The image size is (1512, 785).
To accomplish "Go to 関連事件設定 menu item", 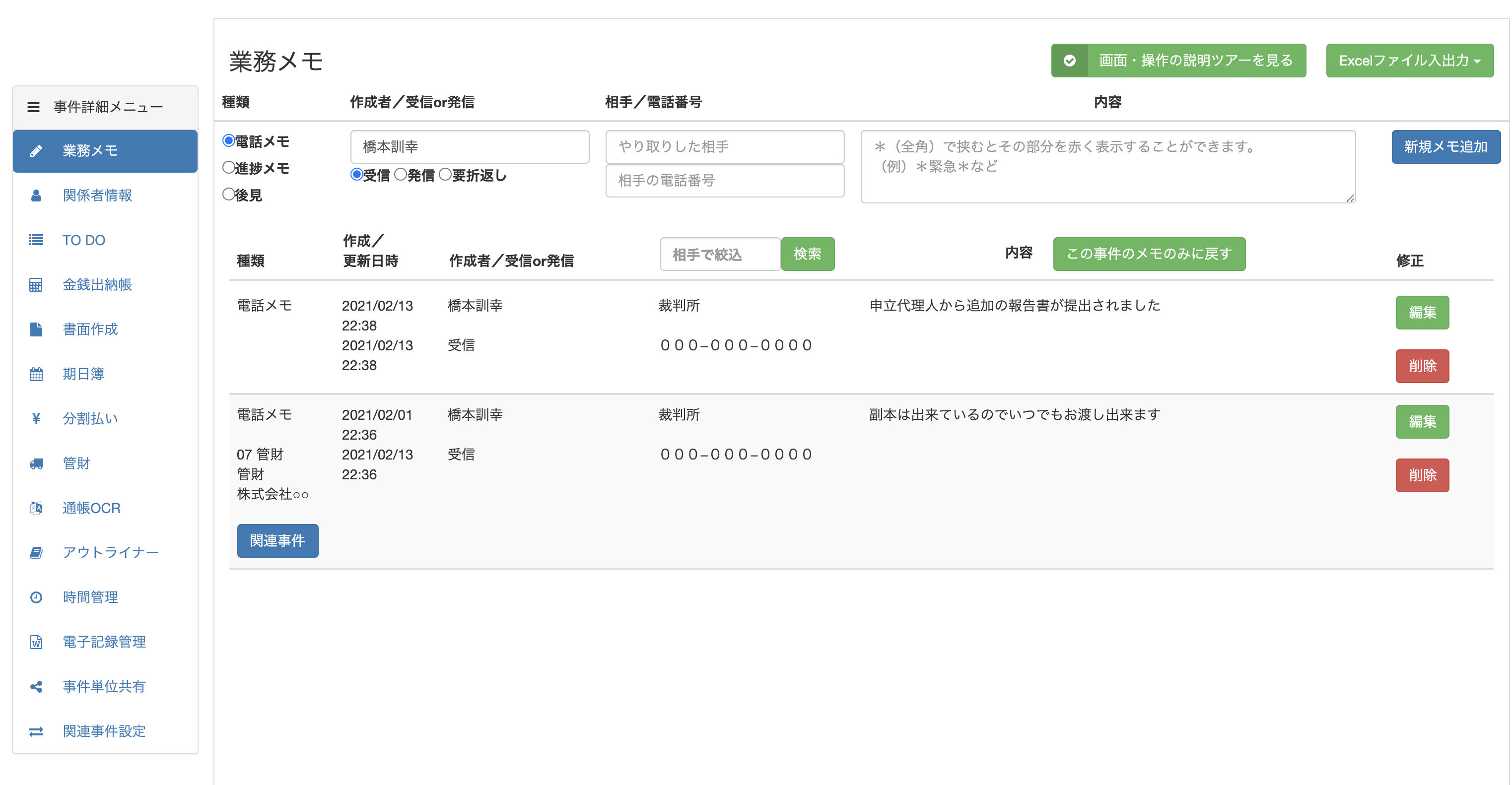I will (x=104, y=731).
